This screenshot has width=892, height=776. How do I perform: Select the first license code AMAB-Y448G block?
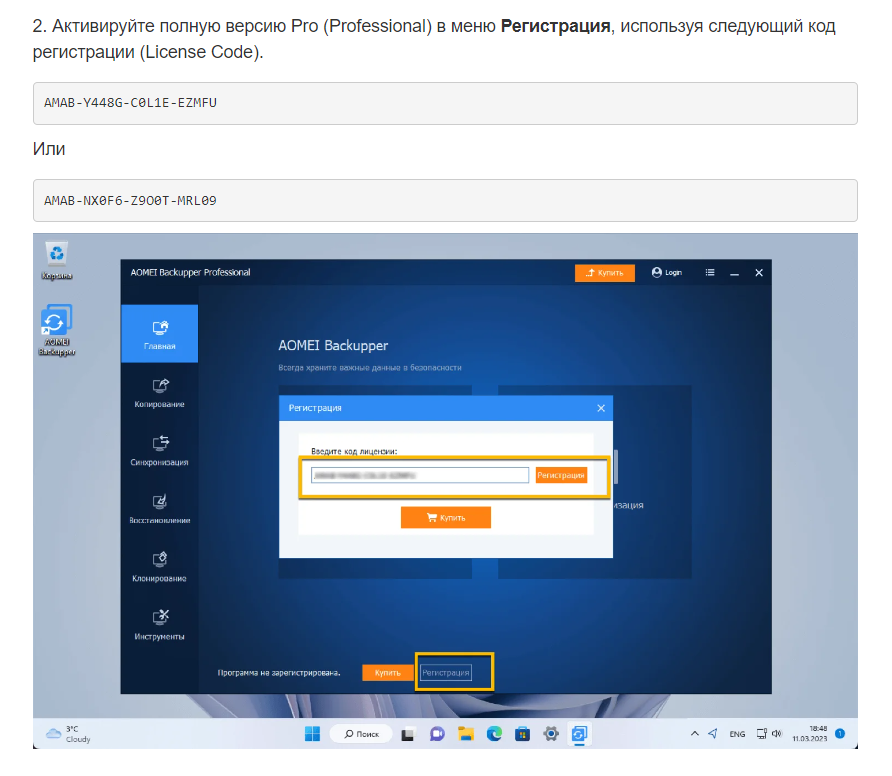[x=445, y=103]
